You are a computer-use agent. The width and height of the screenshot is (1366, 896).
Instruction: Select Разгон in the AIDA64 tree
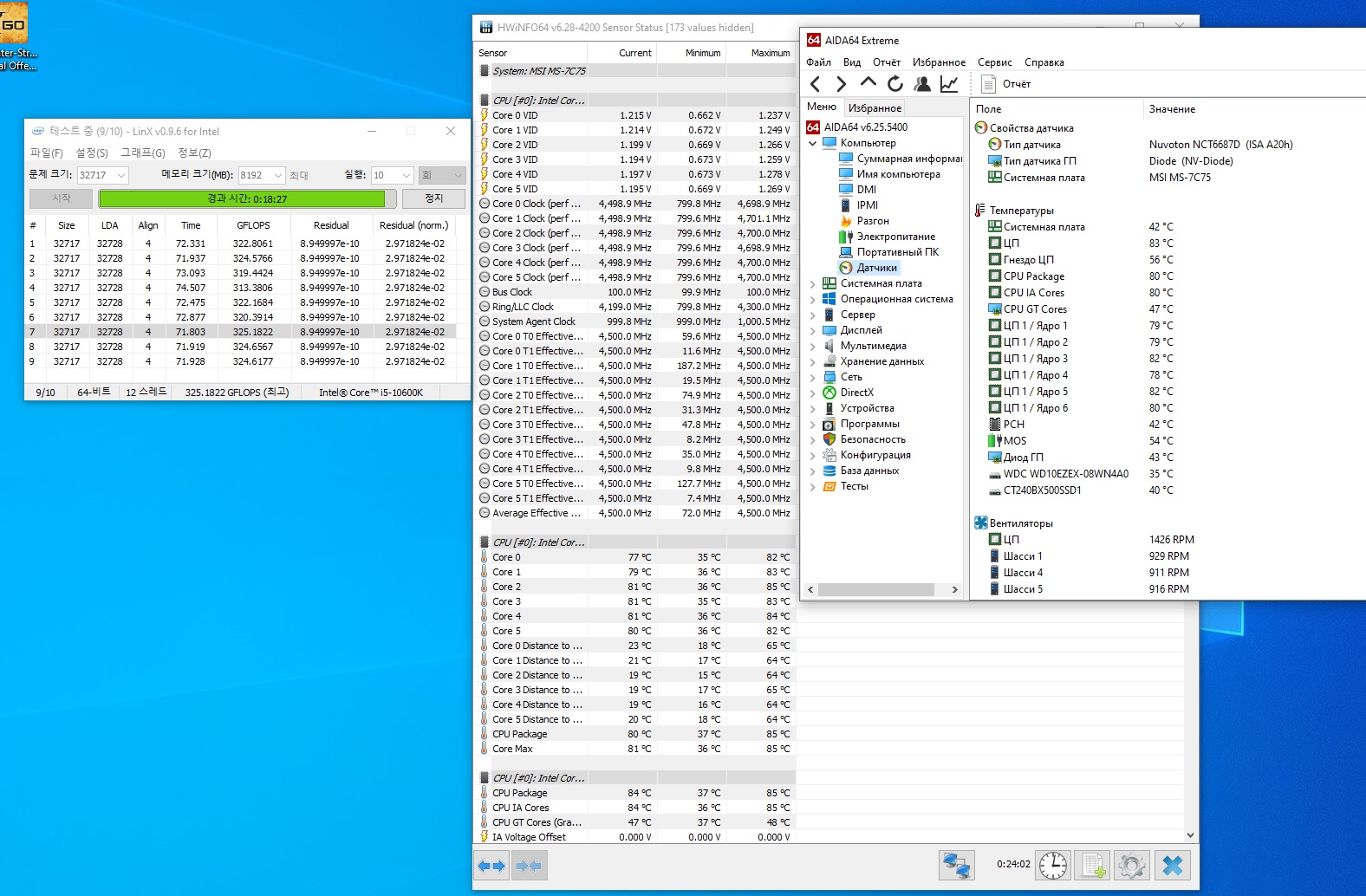point(865,221)
